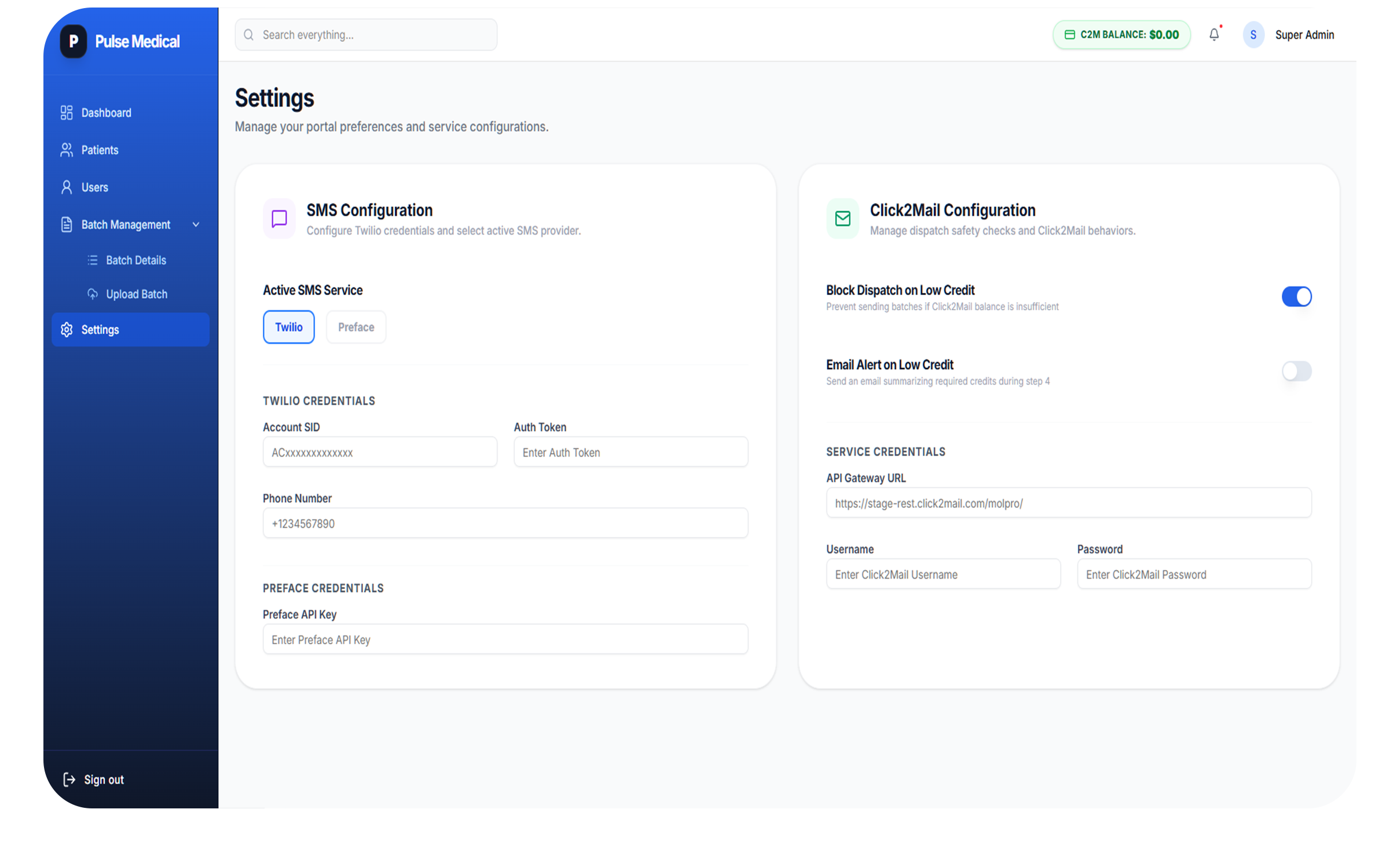Select the Twilio service button
The image size is (1375, 868).
point(288,326)
